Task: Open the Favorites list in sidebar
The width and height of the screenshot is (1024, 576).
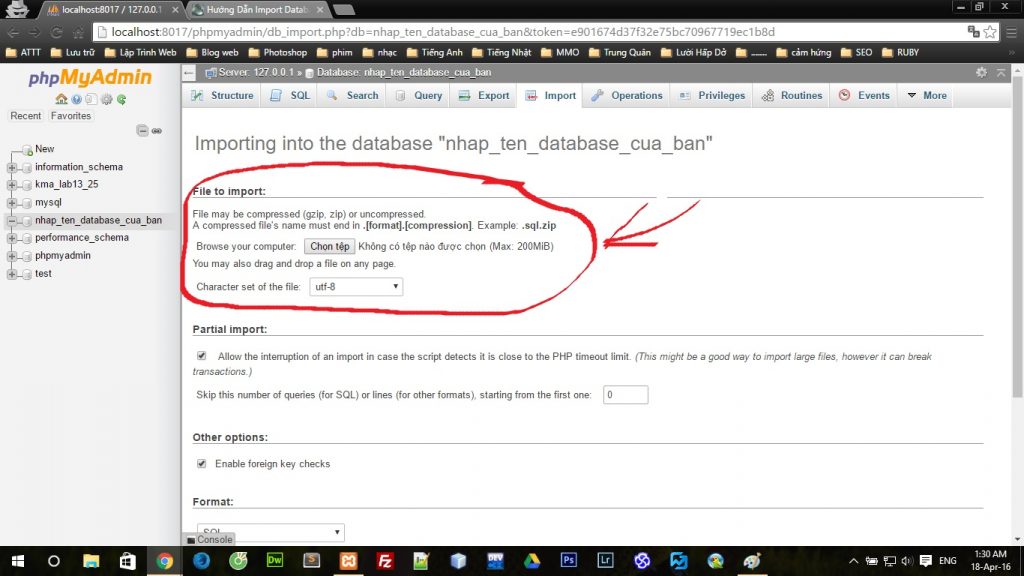Action: (71, 116)
